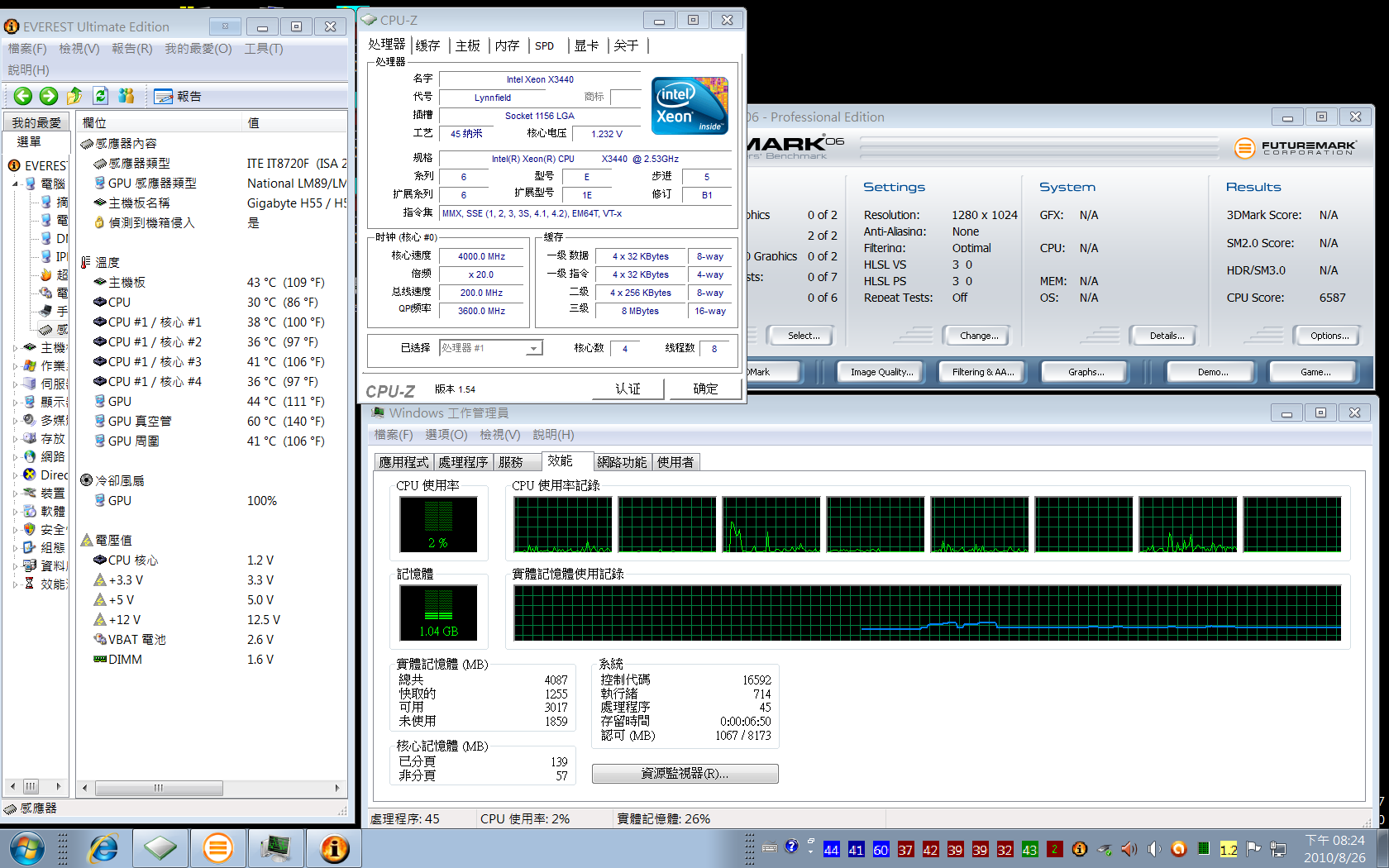Click the horizontal scrollbar under EVEREST tree

pyautogui.click(x=36, y=786)
